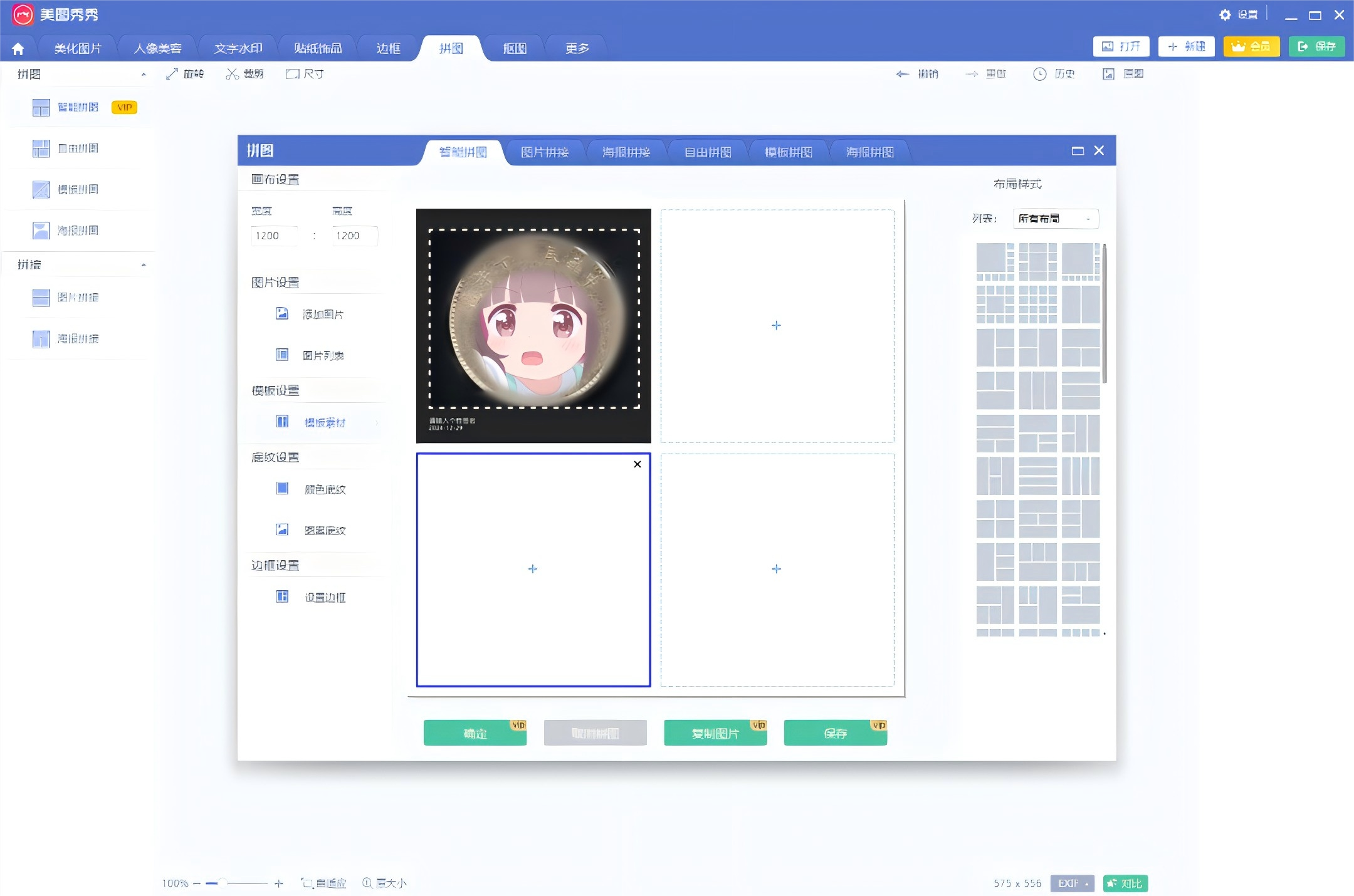
Task: Switch to 抠图 top tab
Action: click(x=515, y=48)
